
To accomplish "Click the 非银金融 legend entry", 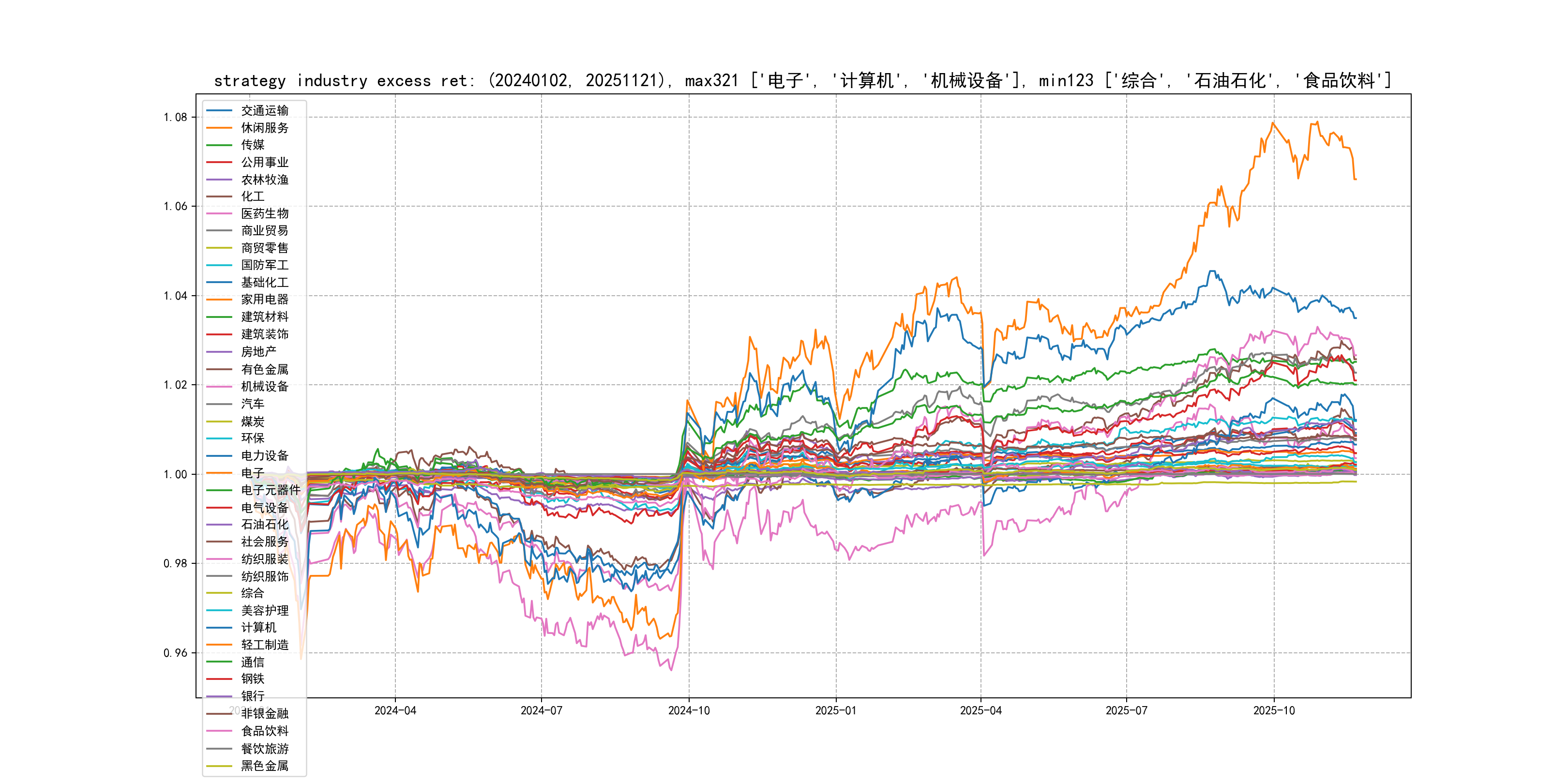I will [x=264, y=713].
